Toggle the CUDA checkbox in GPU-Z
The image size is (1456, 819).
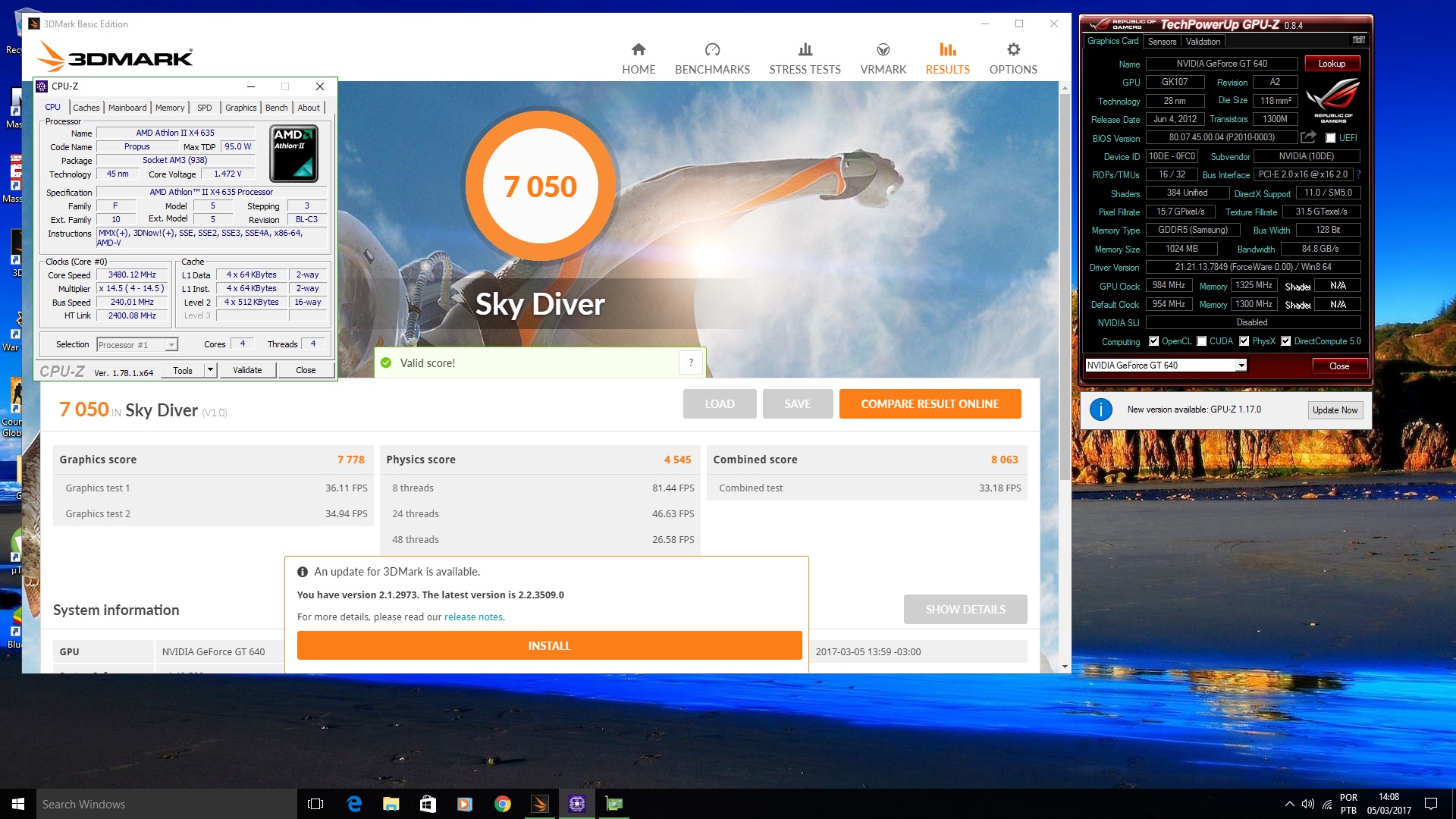tap(1201, 341)
